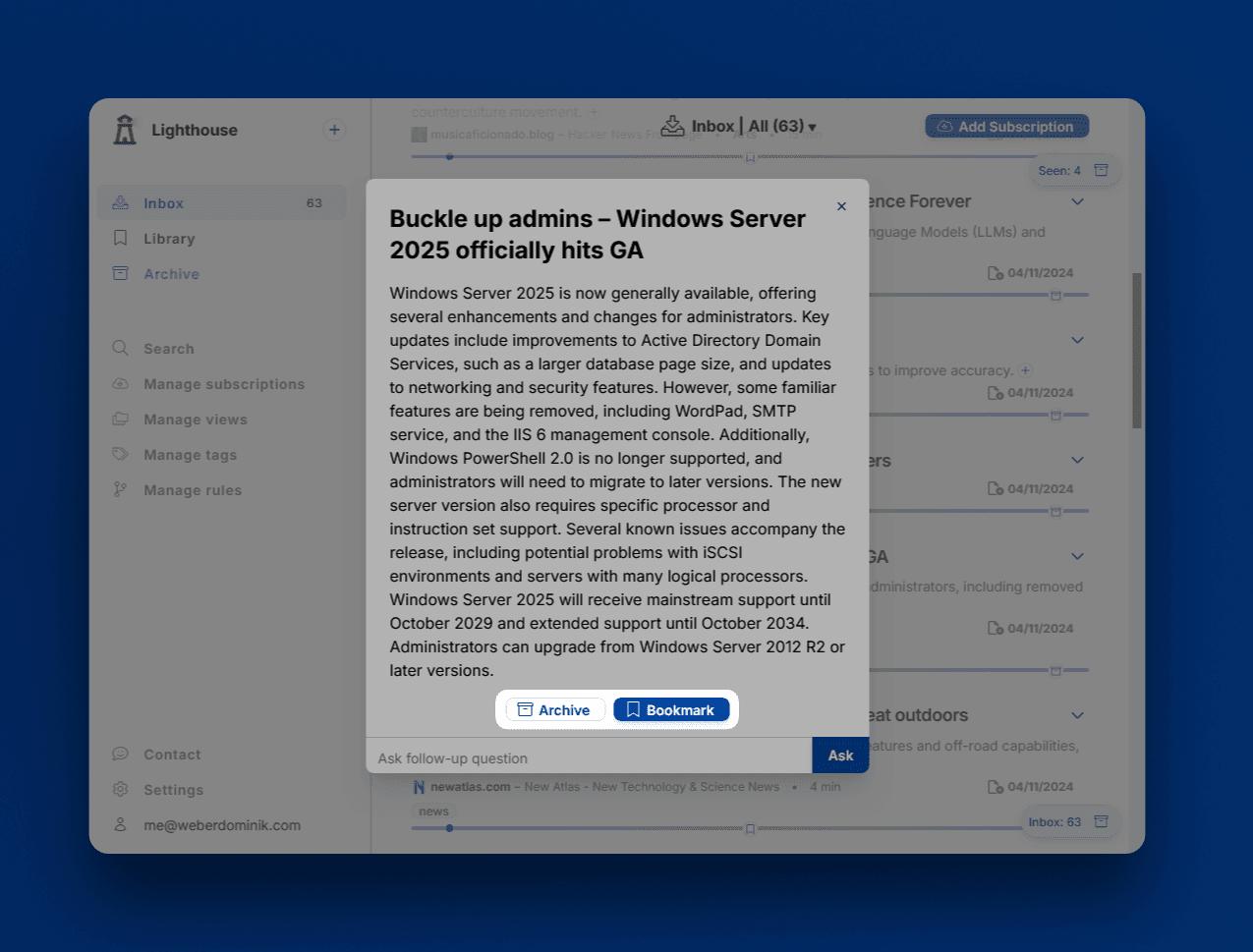The height and width of the screenshot is (952, 1253).
Task: Click the Add Subscription button
Action: [1006, 127]
